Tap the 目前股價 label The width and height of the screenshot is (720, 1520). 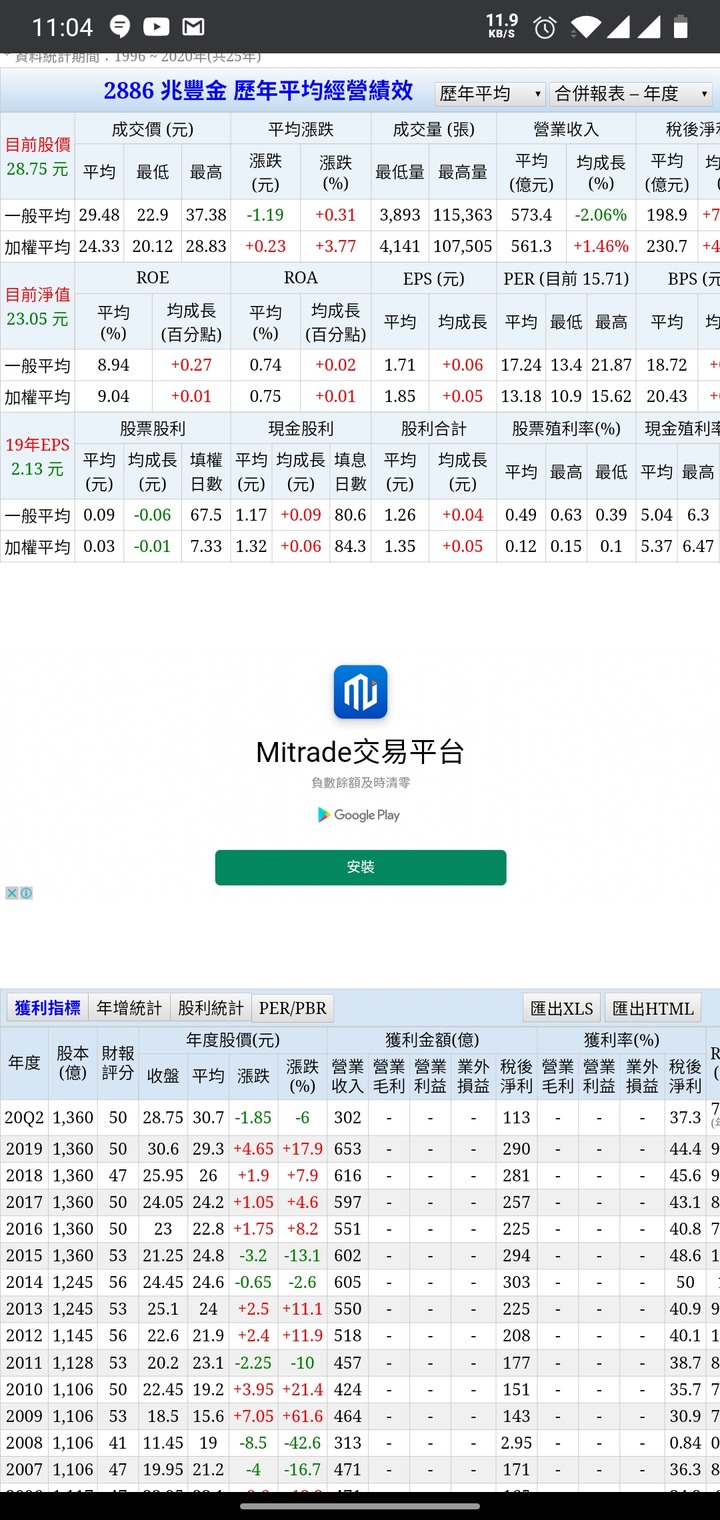click(37, 145)
